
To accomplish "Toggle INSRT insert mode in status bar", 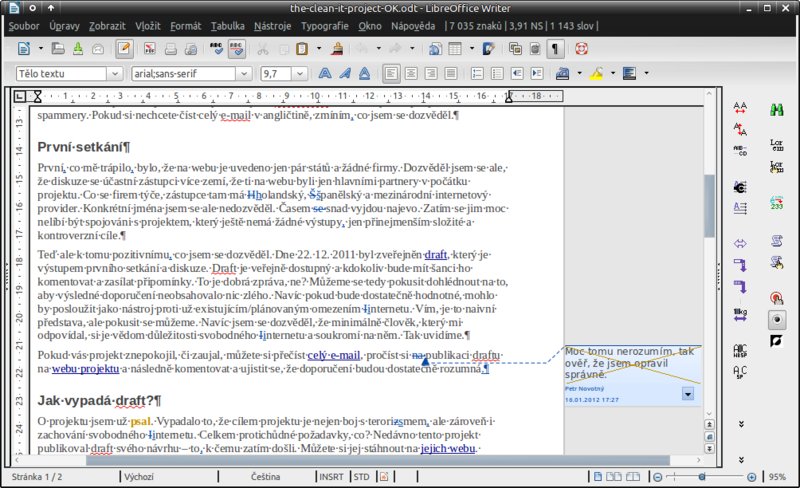I will pos(331,477).
